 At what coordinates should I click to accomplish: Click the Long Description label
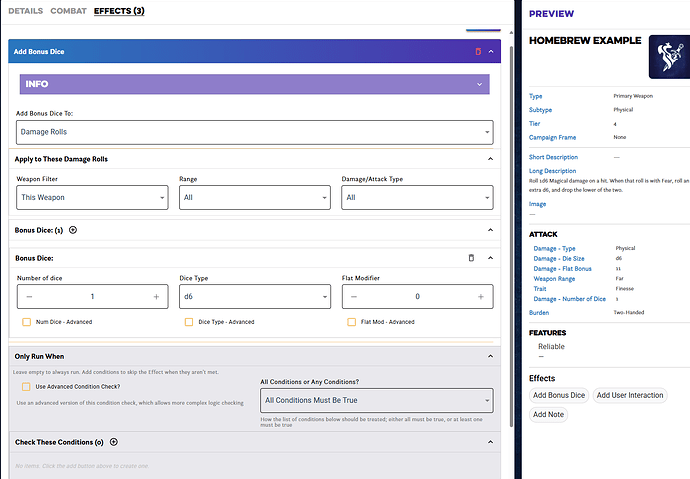point(552,171)
